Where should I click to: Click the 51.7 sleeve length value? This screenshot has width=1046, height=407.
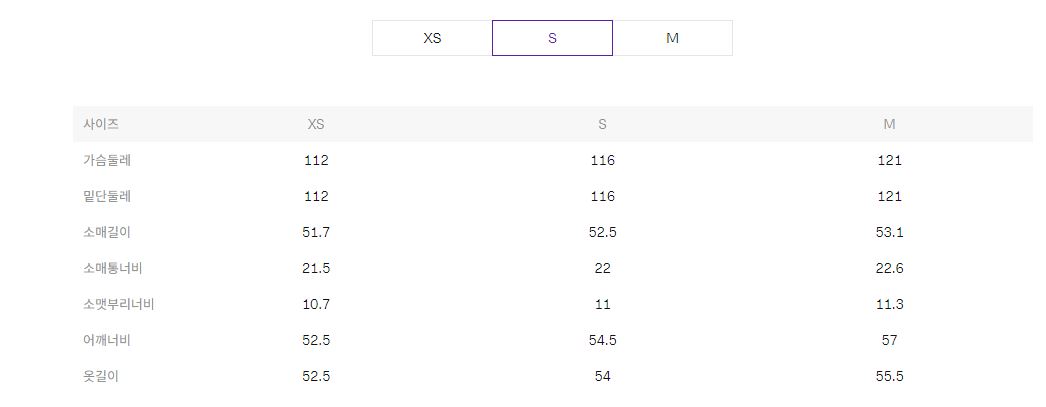[x=316, y=232]
